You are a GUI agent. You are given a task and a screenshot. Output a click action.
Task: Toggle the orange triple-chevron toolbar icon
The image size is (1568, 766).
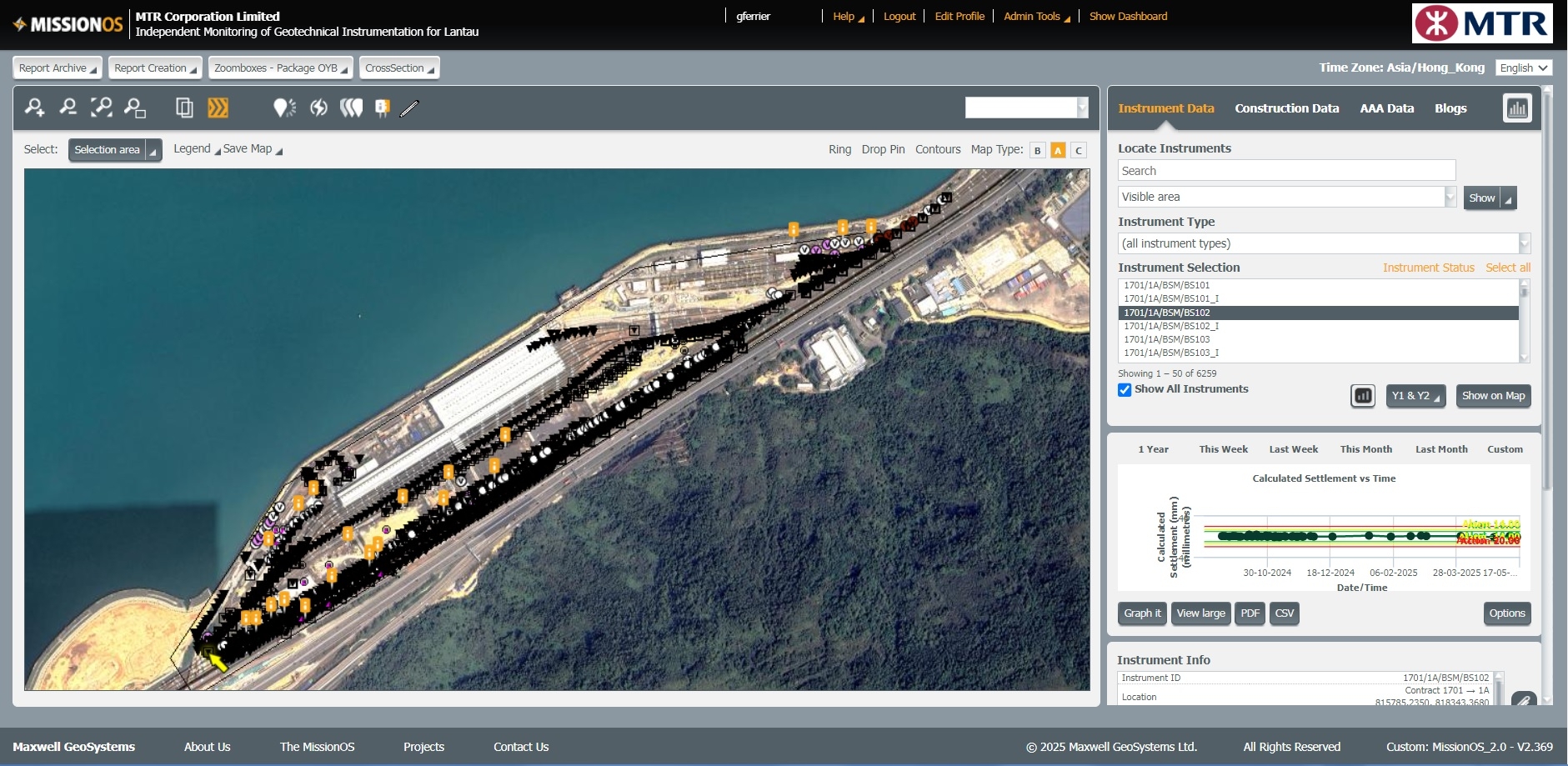pos(218,108)
